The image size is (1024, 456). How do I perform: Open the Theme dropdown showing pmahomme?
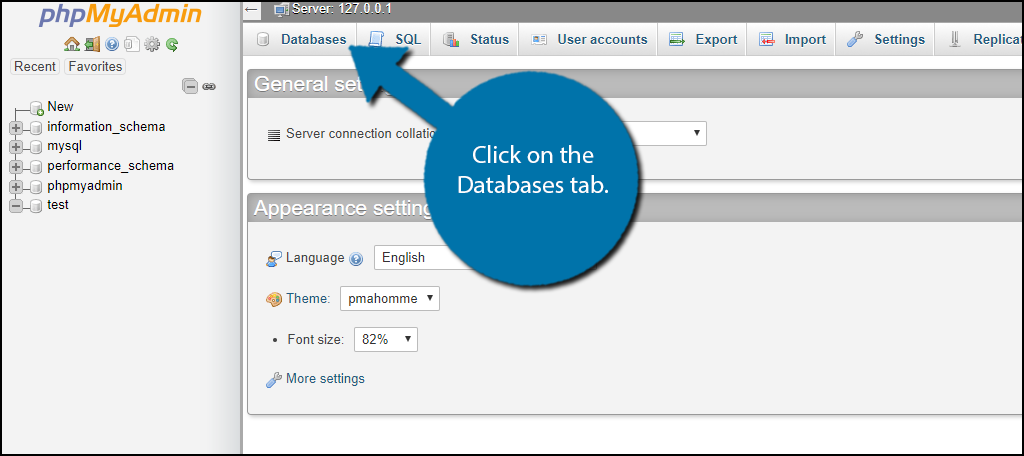click(x=390, y=299)
